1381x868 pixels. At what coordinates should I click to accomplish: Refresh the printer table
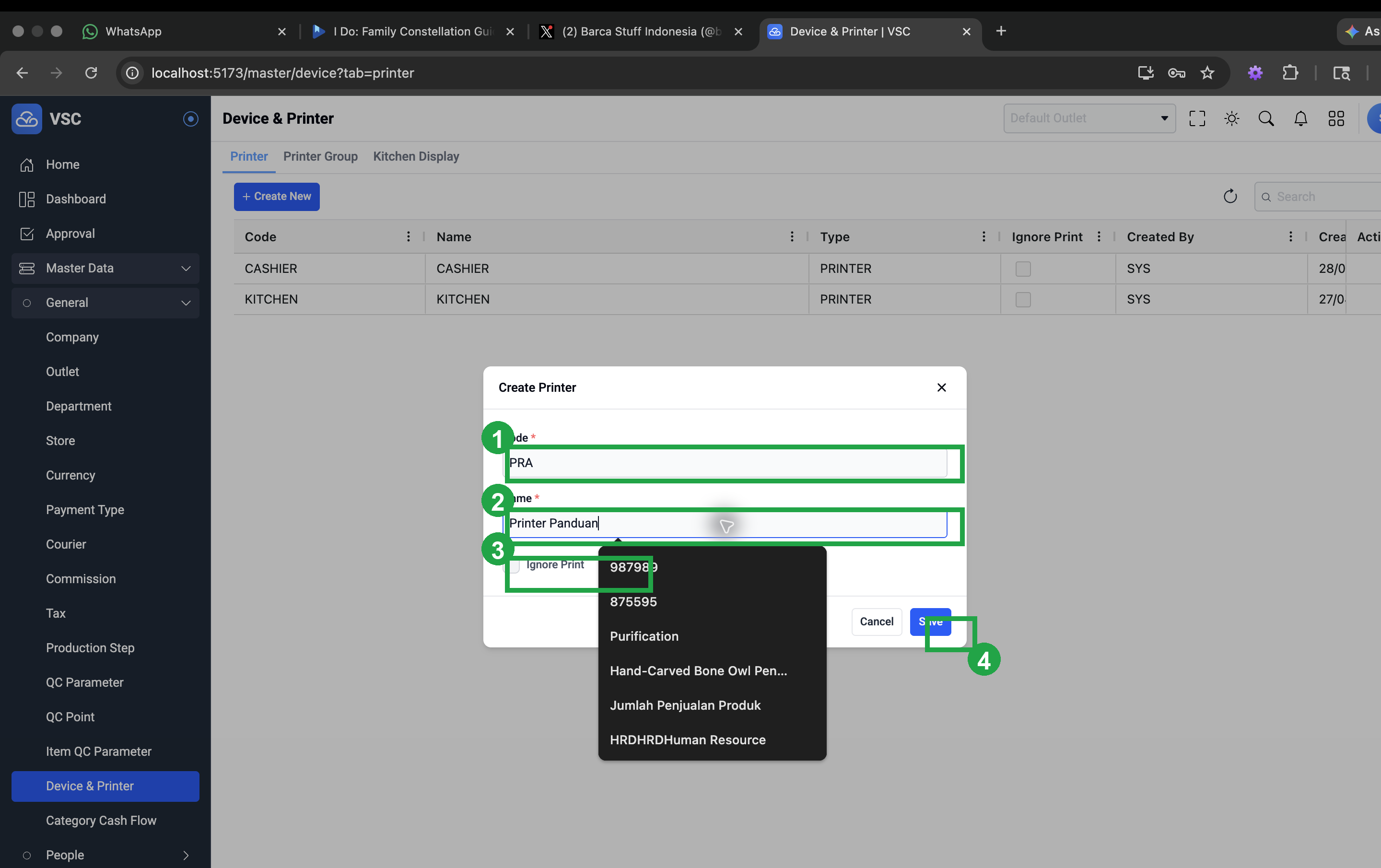pos(1230,197)
